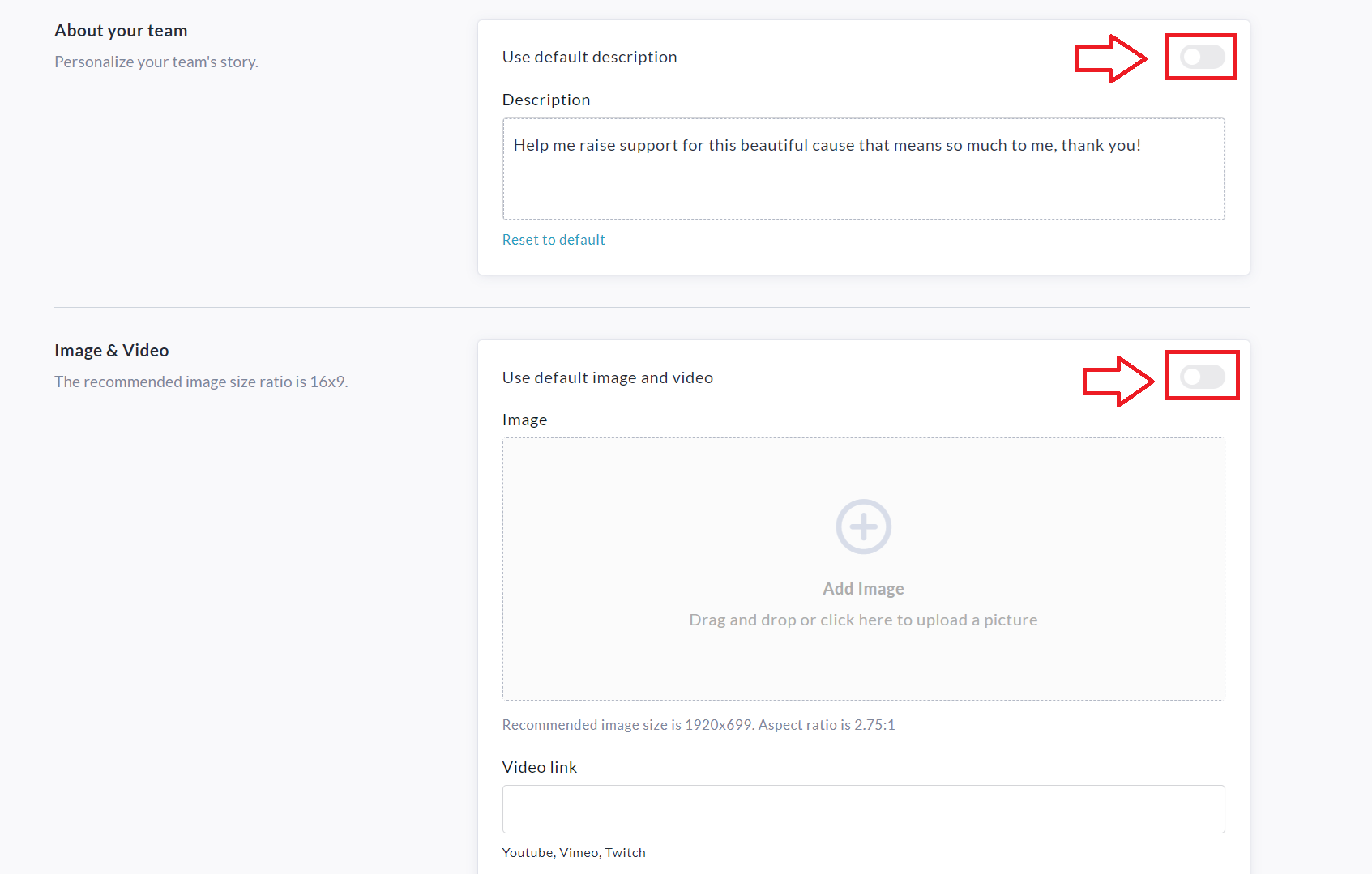
Task: Click the Reset to default link
Action: 554,240
